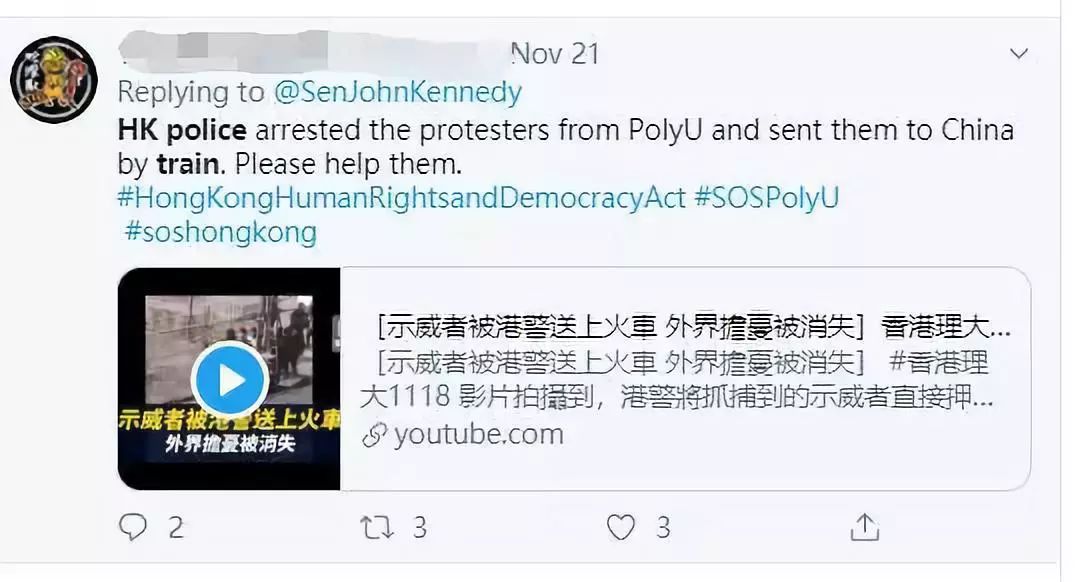Click the video thumbnail with yellow caption
Viewport: 1076px width, 582px height.
229,379
